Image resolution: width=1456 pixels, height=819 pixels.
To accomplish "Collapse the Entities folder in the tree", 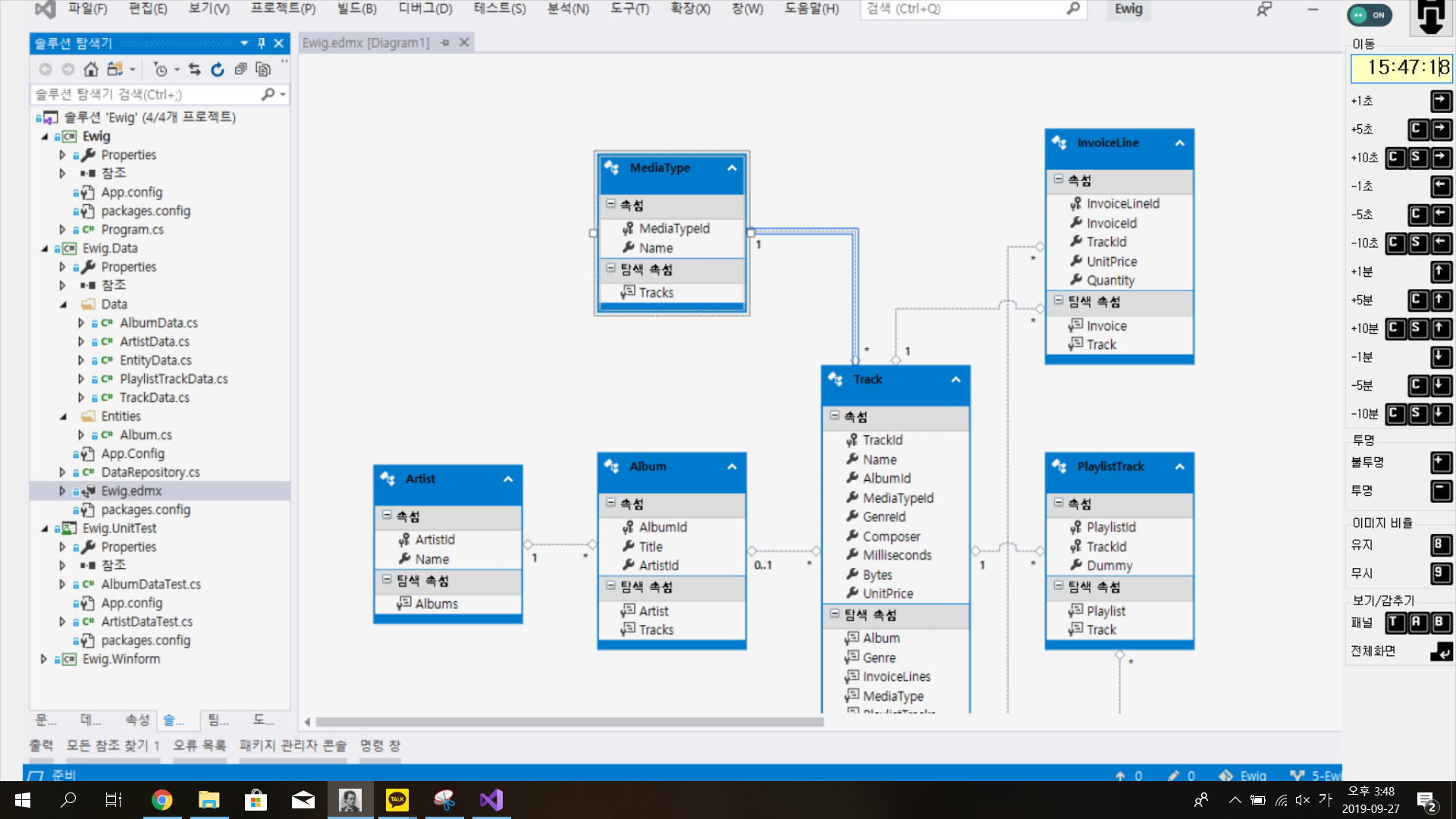I will (63, 416).
